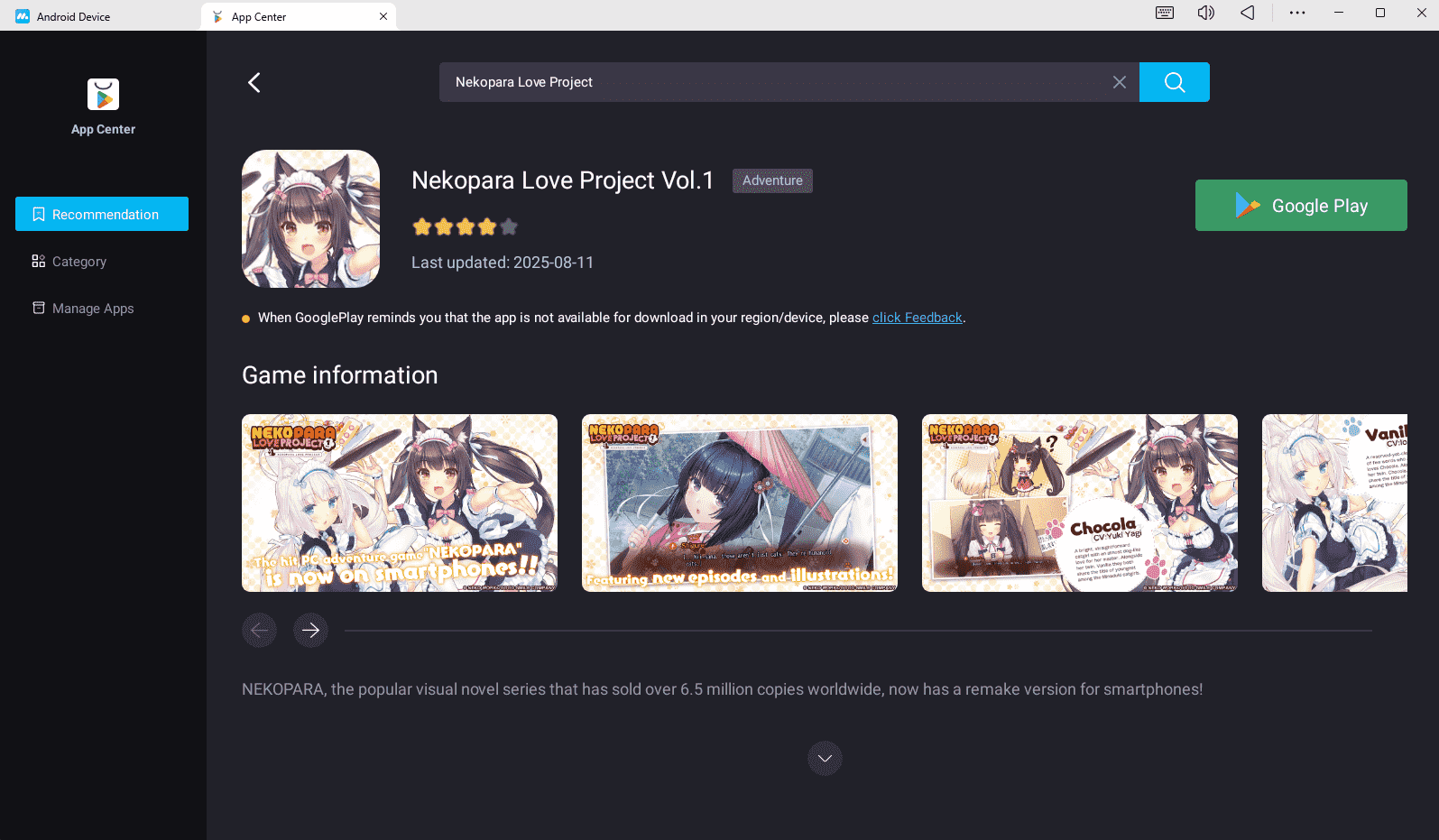
Task: Go back with the left chevron arrow
Action: [x=254, y=82]
